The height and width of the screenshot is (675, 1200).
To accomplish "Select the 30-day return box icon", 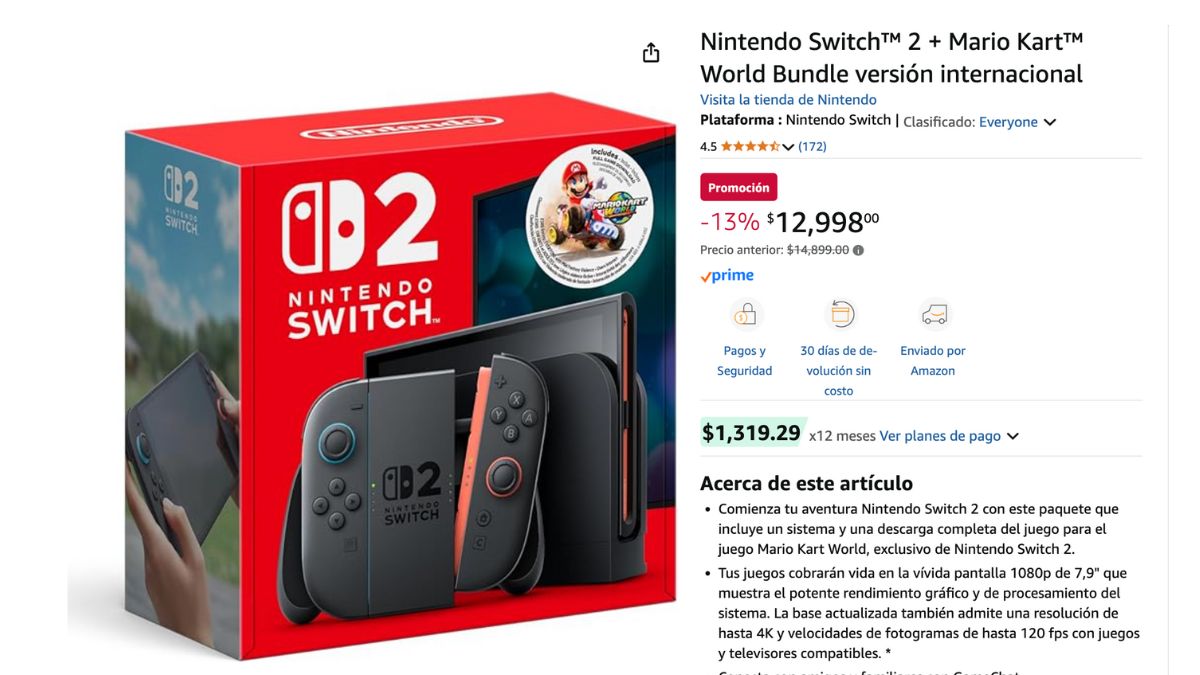I will 839,316.
